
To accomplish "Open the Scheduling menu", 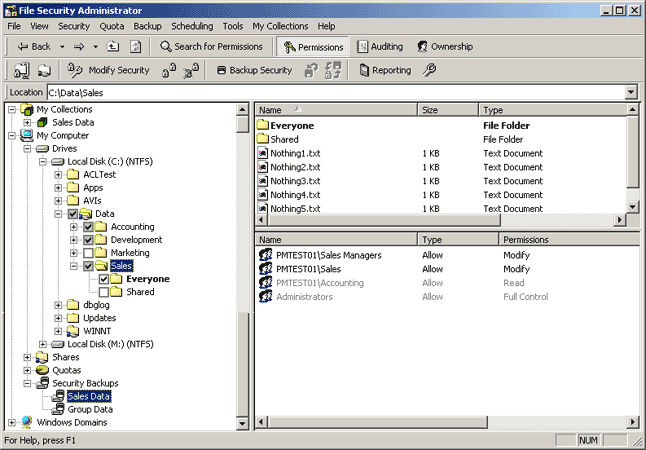I will coord(192,26).
